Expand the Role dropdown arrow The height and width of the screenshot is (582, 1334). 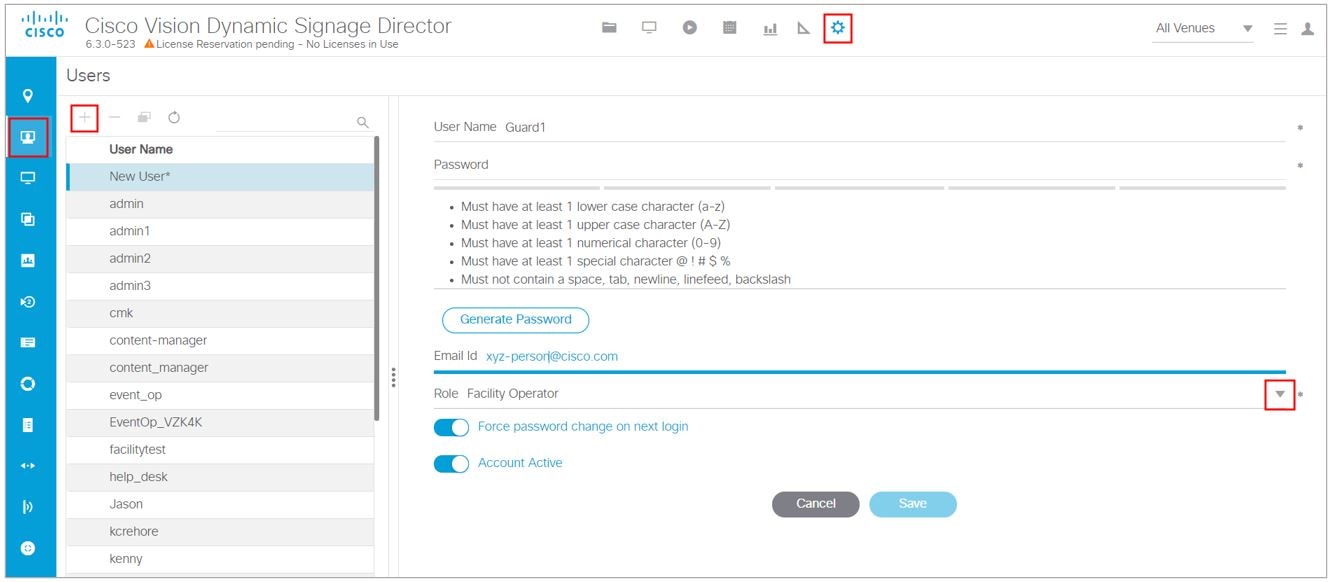[x=1279, y=394]
